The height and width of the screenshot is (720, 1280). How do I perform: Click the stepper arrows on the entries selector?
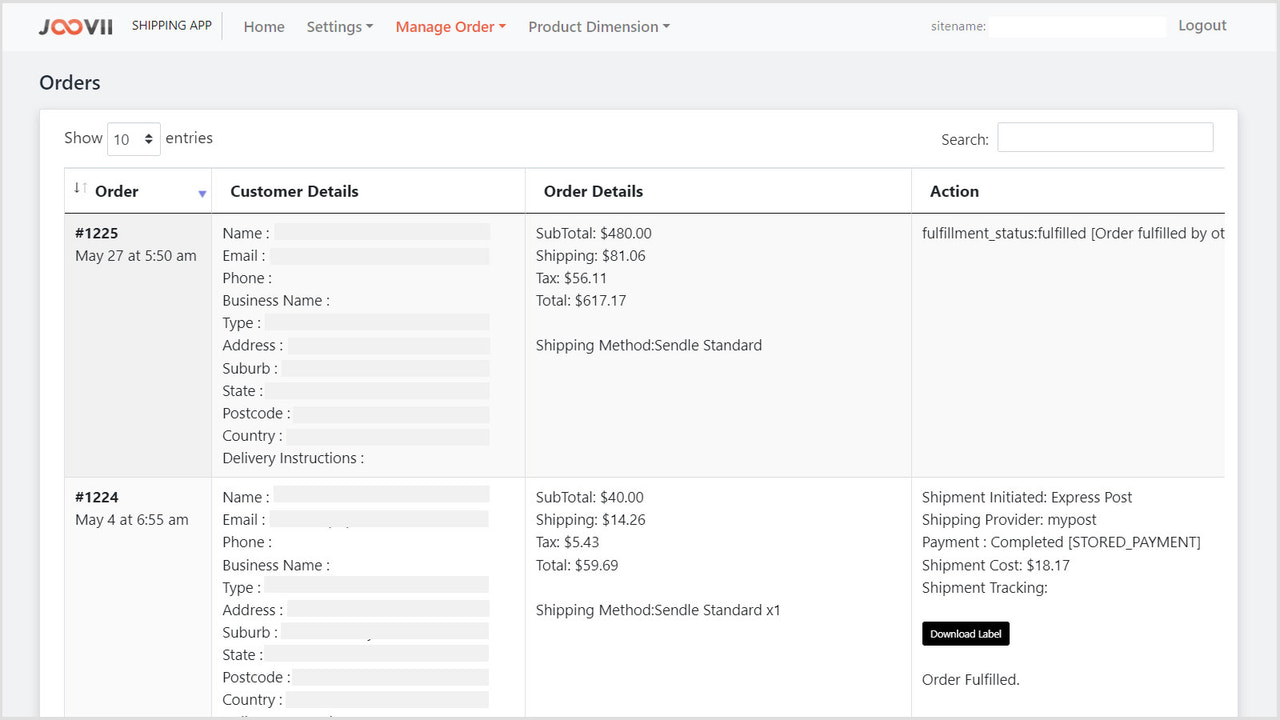148,139
